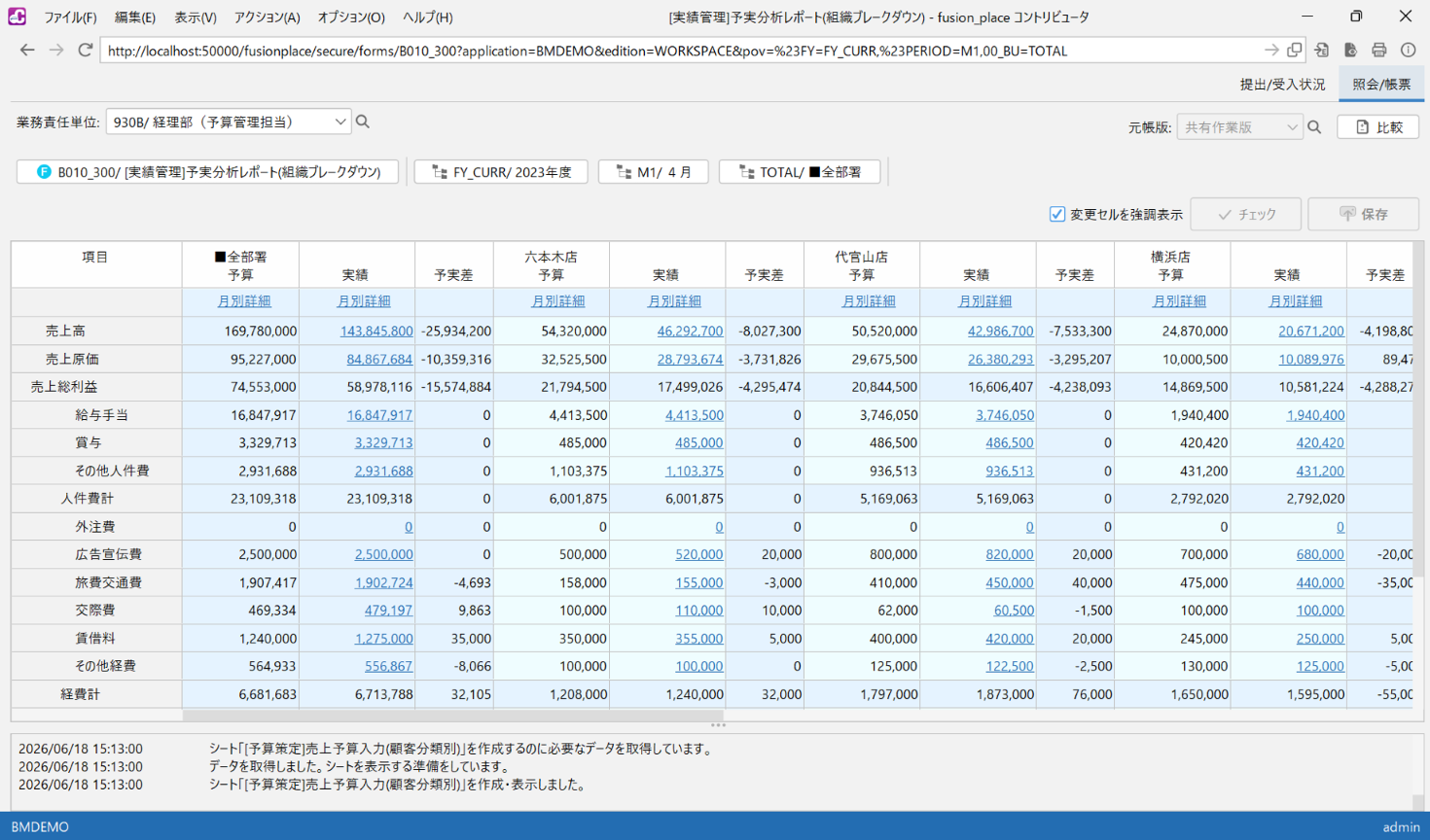Screen dimensions: 1430x840
Task: Select the 外注費 row header
Action: 95,527
